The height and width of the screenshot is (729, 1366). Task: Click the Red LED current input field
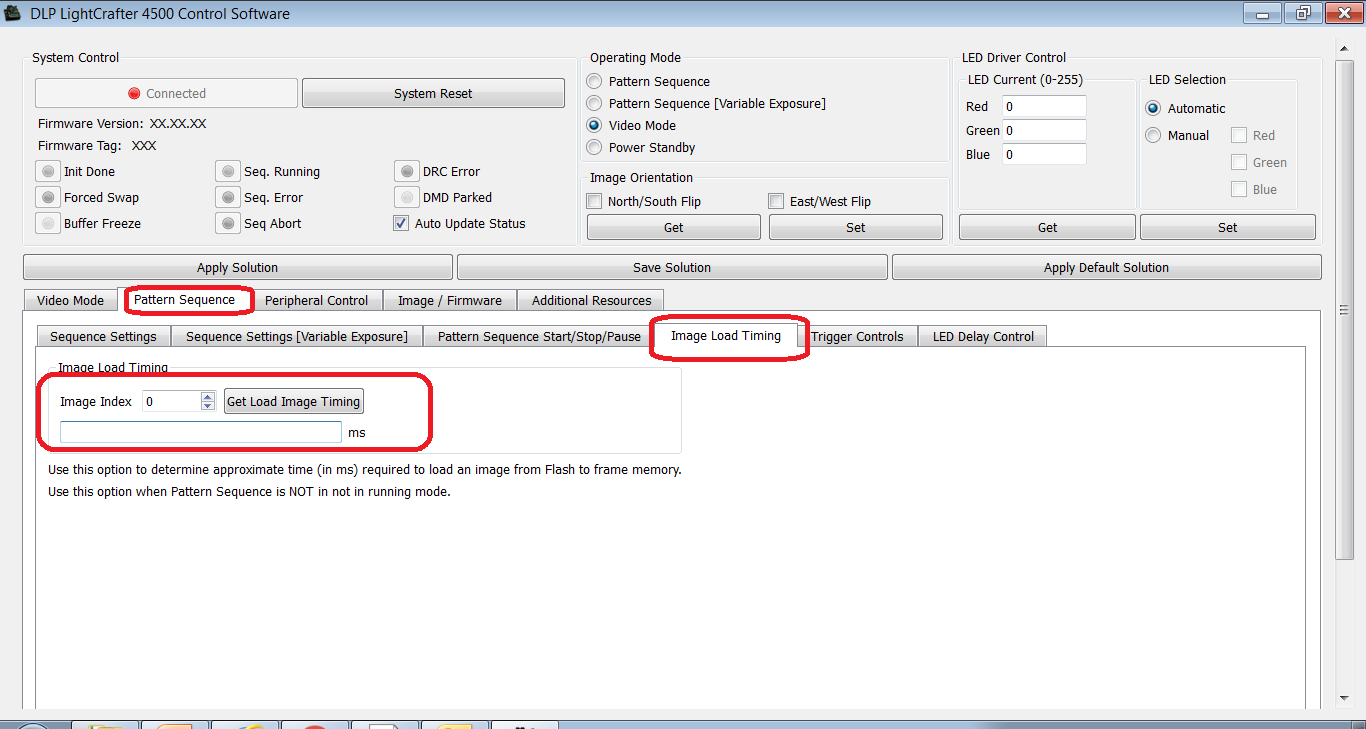point(1044,106)
